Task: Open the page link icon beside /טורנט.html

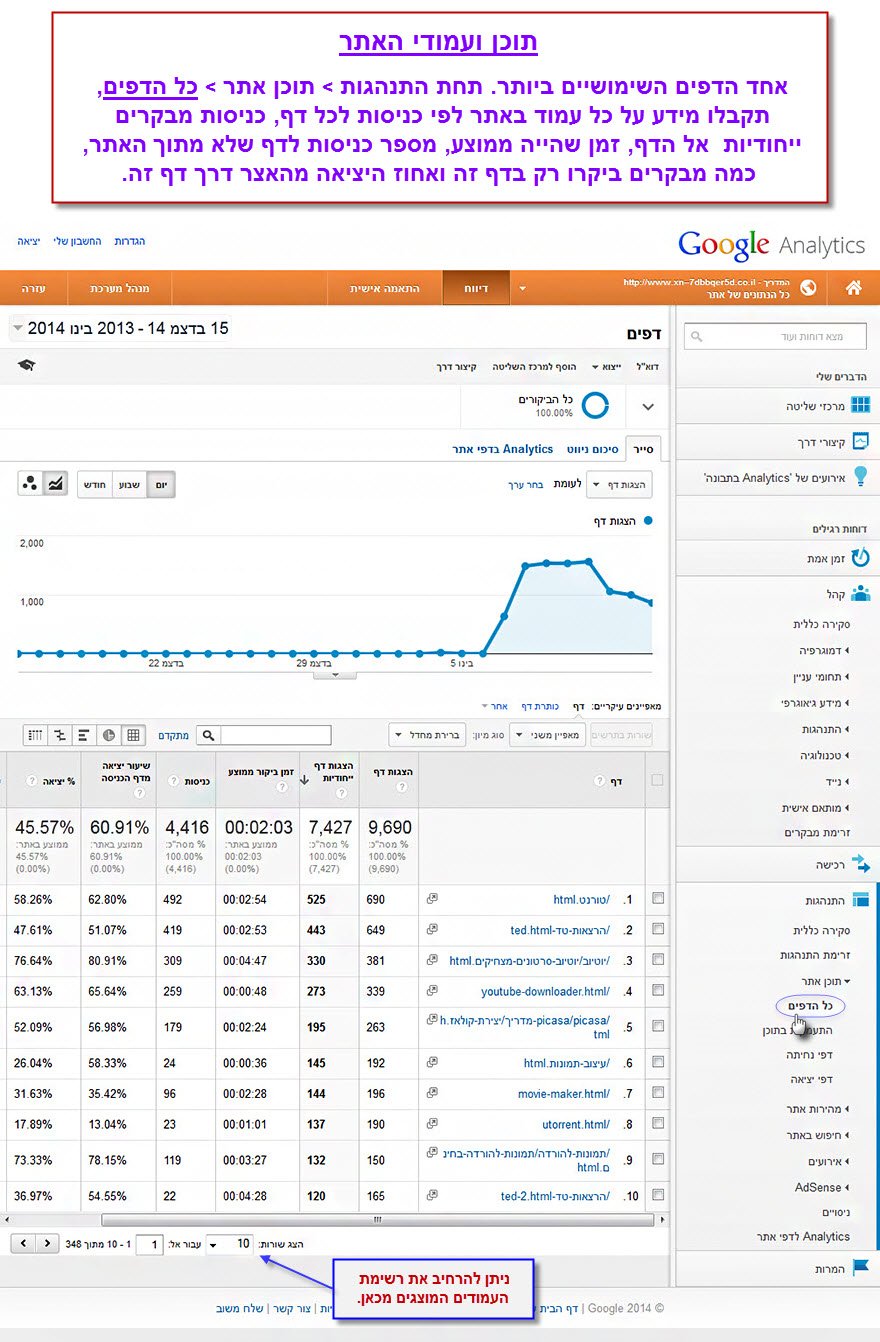Action: 432,899
